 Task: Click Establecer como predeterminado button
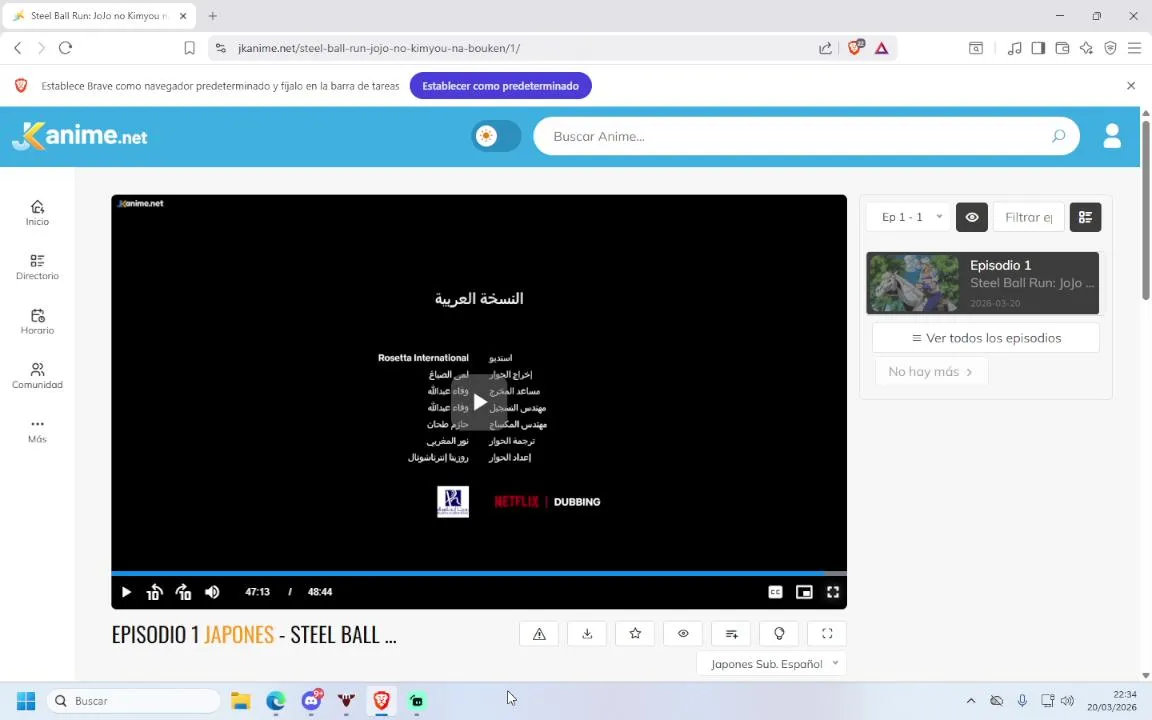coord(500,86)
